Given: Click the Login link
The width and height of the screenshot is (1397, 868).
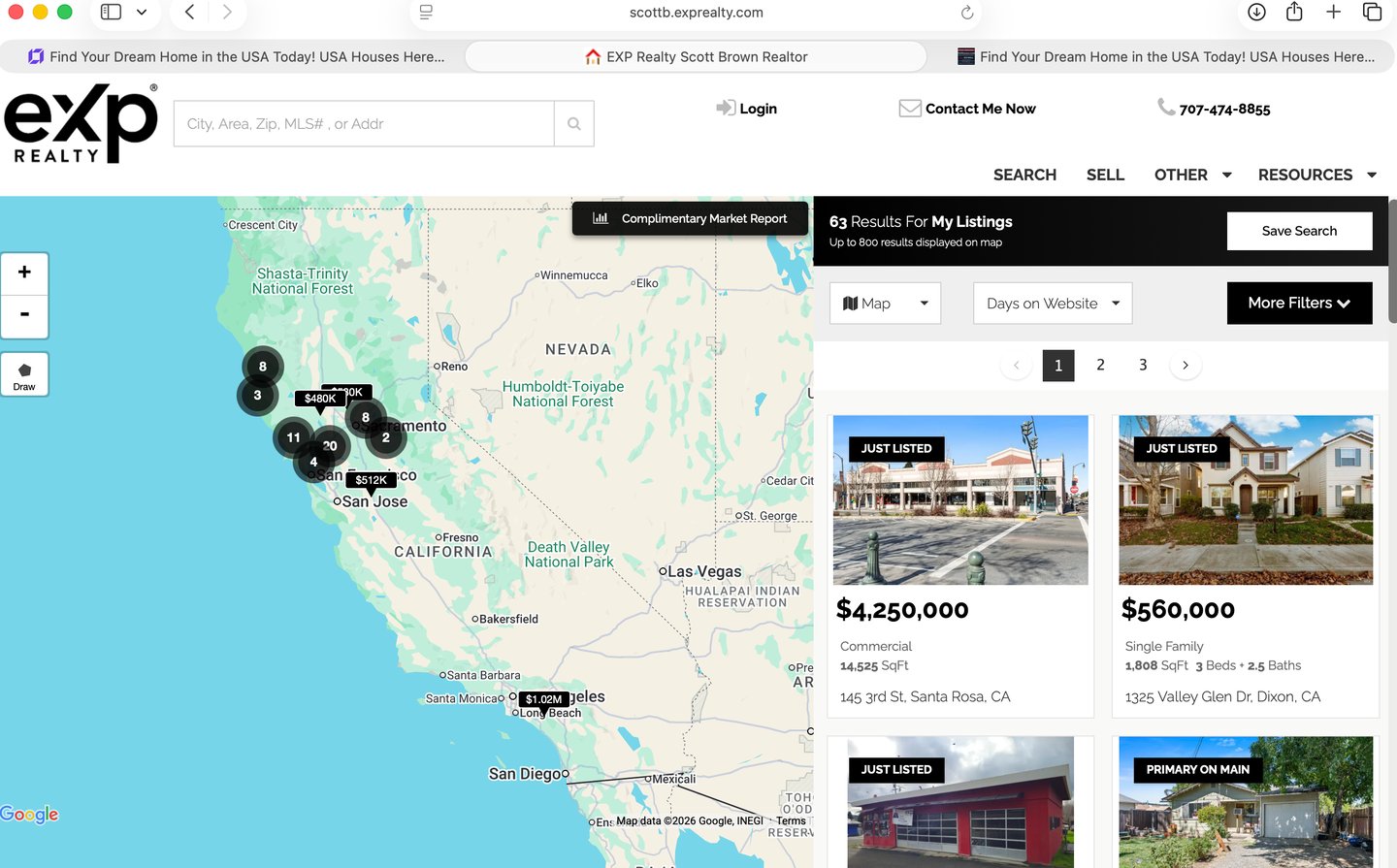Looking at the screenshot, I should click(x=758, y=109).
